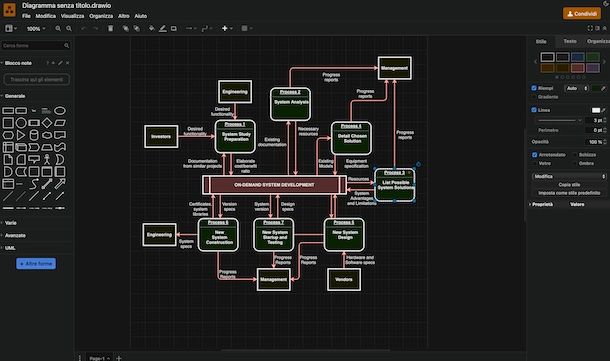Toggle the Gradiente checkbox
Viewport: 610px width, 361px height.
click(534, 97)
